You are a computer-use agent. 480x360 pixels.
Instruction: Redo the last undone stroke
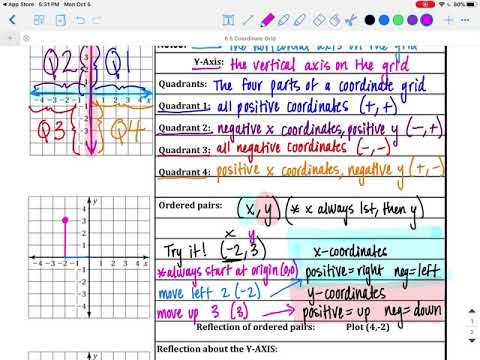click(97, 20)
